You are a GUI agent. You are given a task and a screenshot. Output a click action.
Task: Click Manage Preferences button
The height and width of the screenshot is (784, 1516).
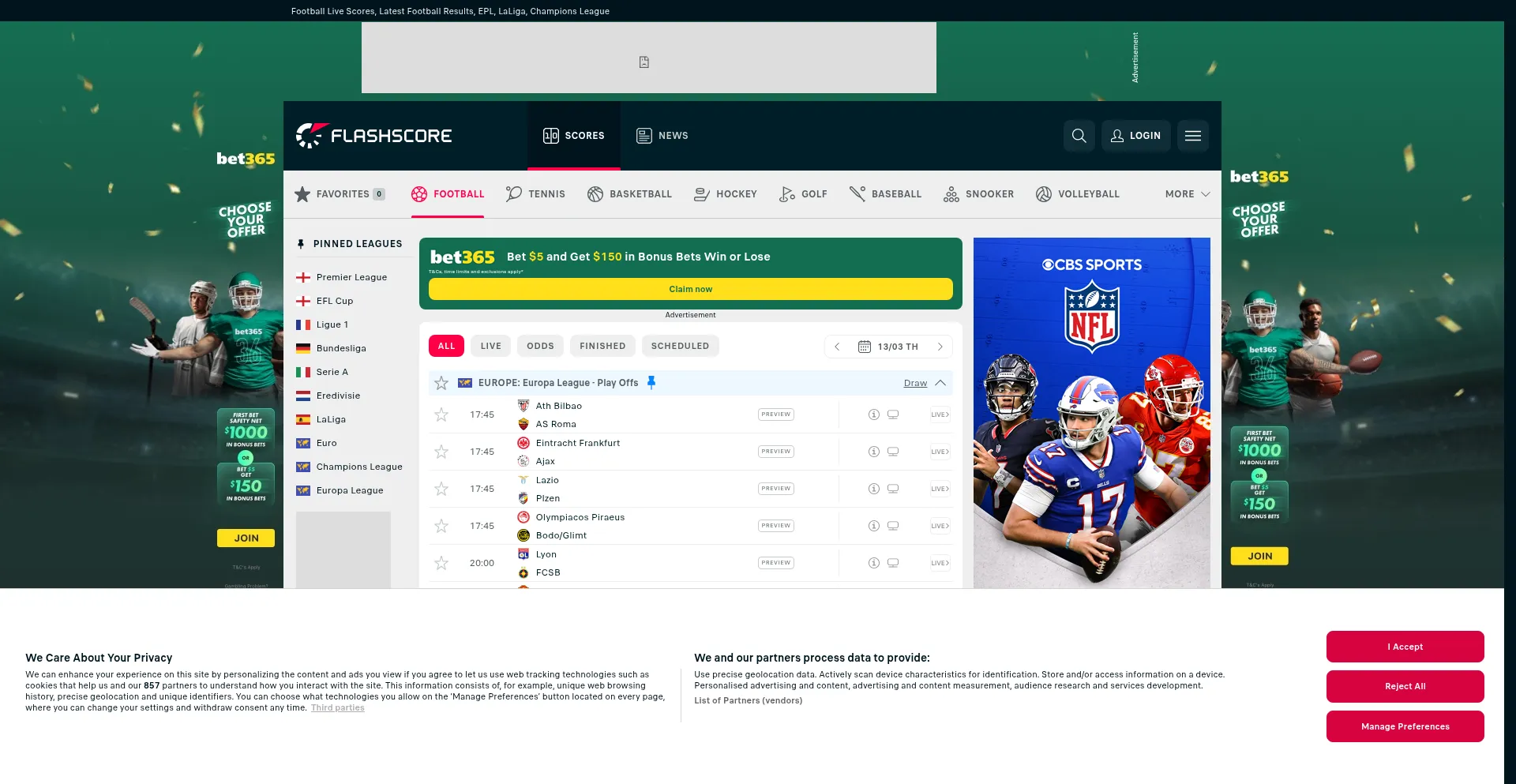[1405, 726]
